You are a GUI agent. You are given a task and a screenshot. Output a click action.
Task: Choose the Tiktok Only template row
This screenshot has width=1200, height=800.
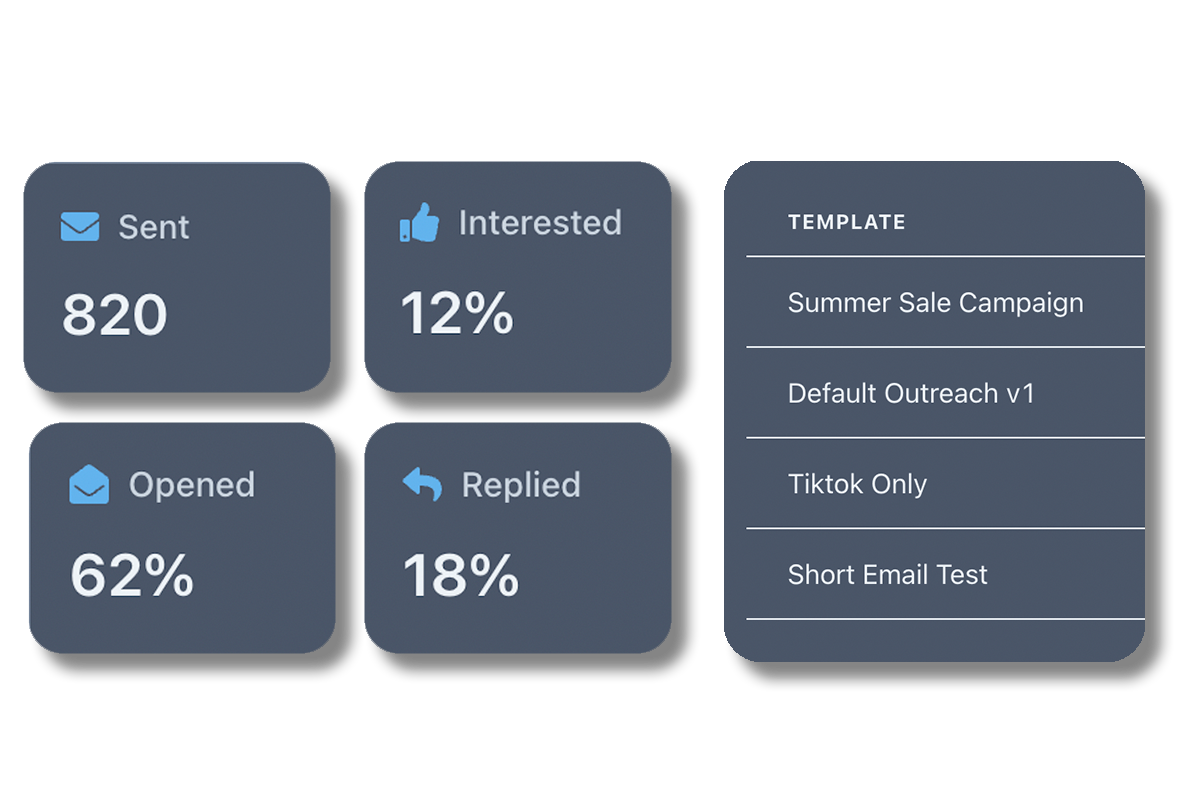857,484
